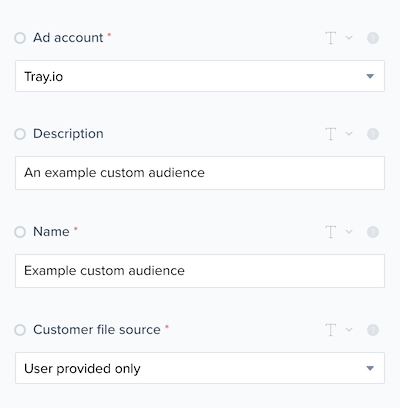Viewport: 400px width, 408px height.
Task: Click the text type icon for Ad account
Action: pos(330,38)
